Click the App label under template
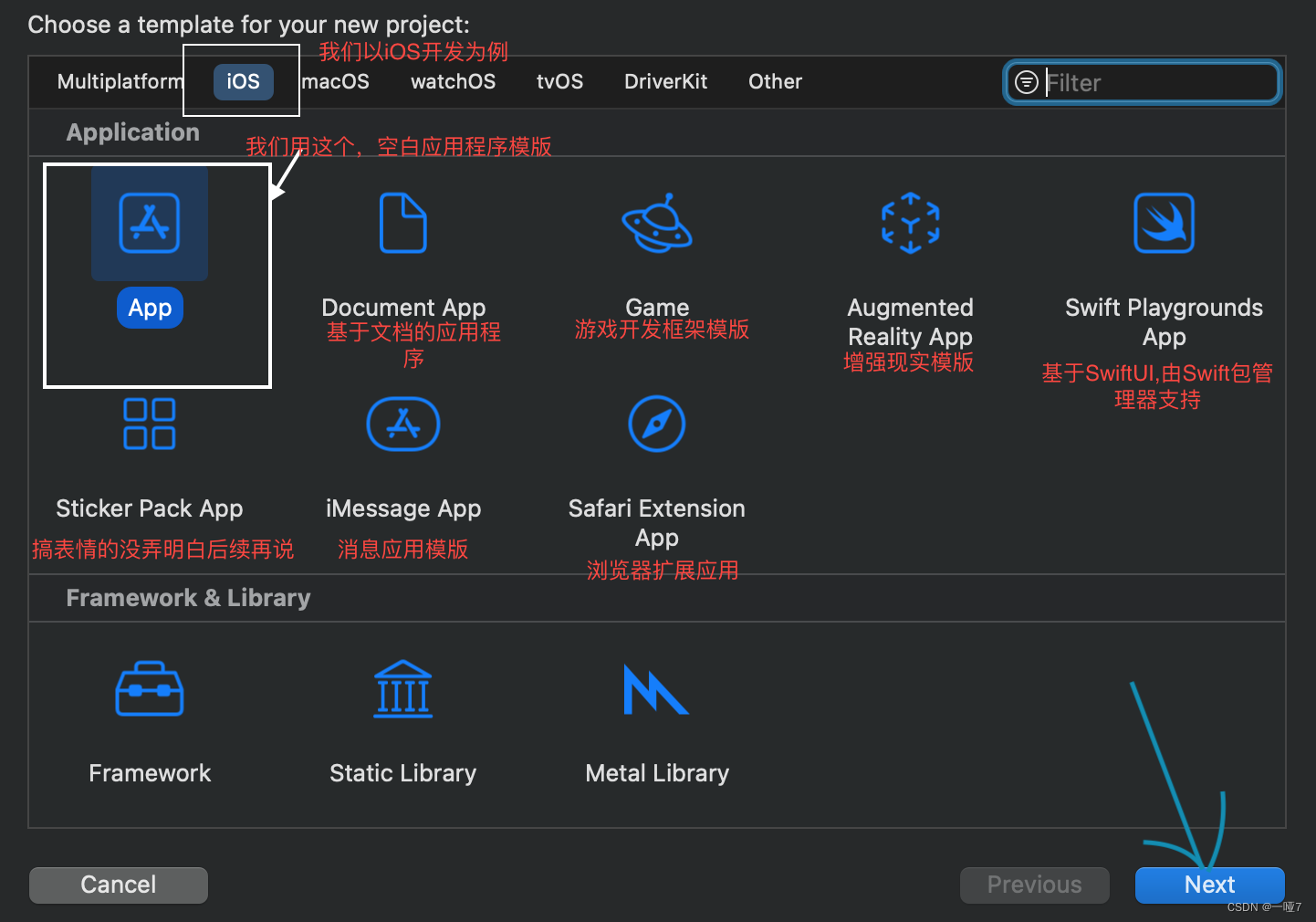The image size is (1316, 922). (x=150, y=308)
